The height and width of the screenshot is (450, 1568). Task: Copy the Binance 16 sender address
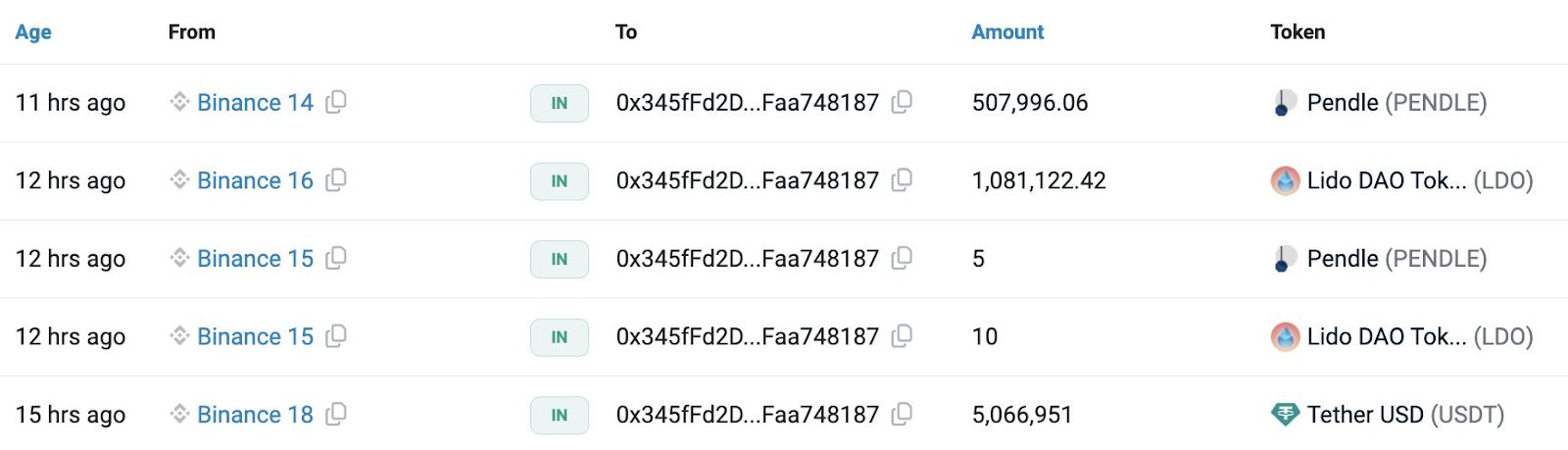(336, 180)
